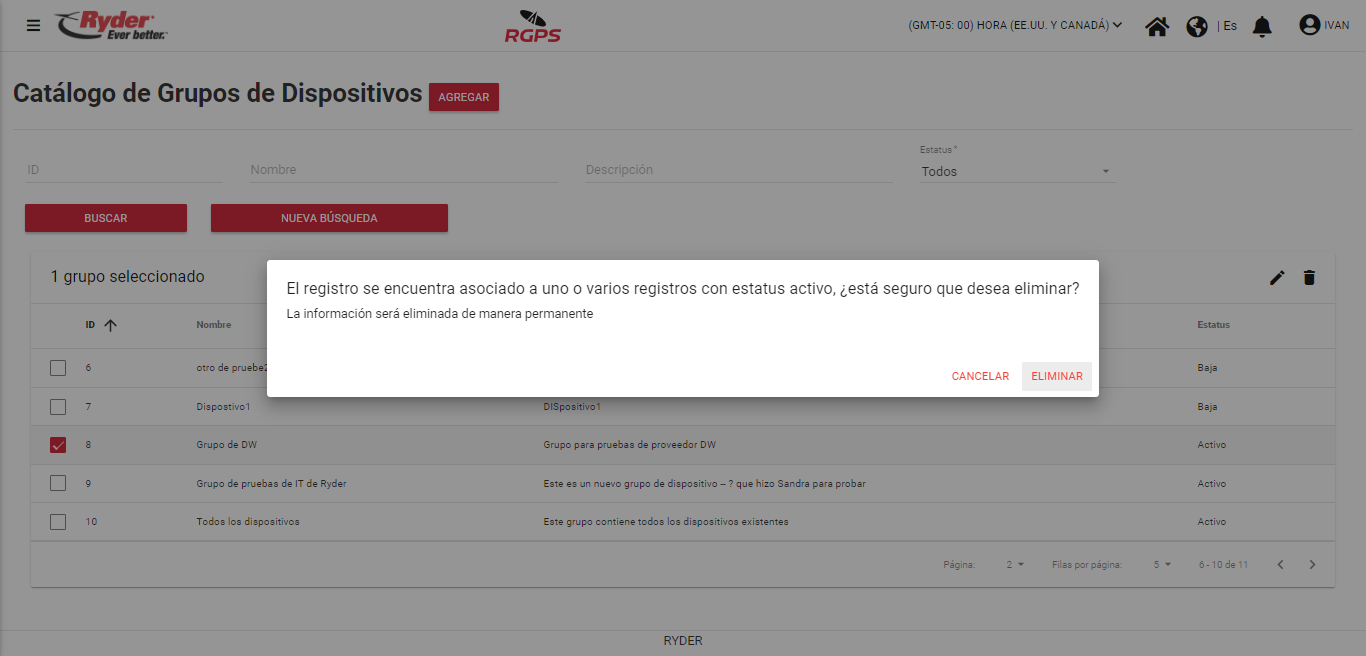Go to next page of results
1366x656 pixels.
1313,565
